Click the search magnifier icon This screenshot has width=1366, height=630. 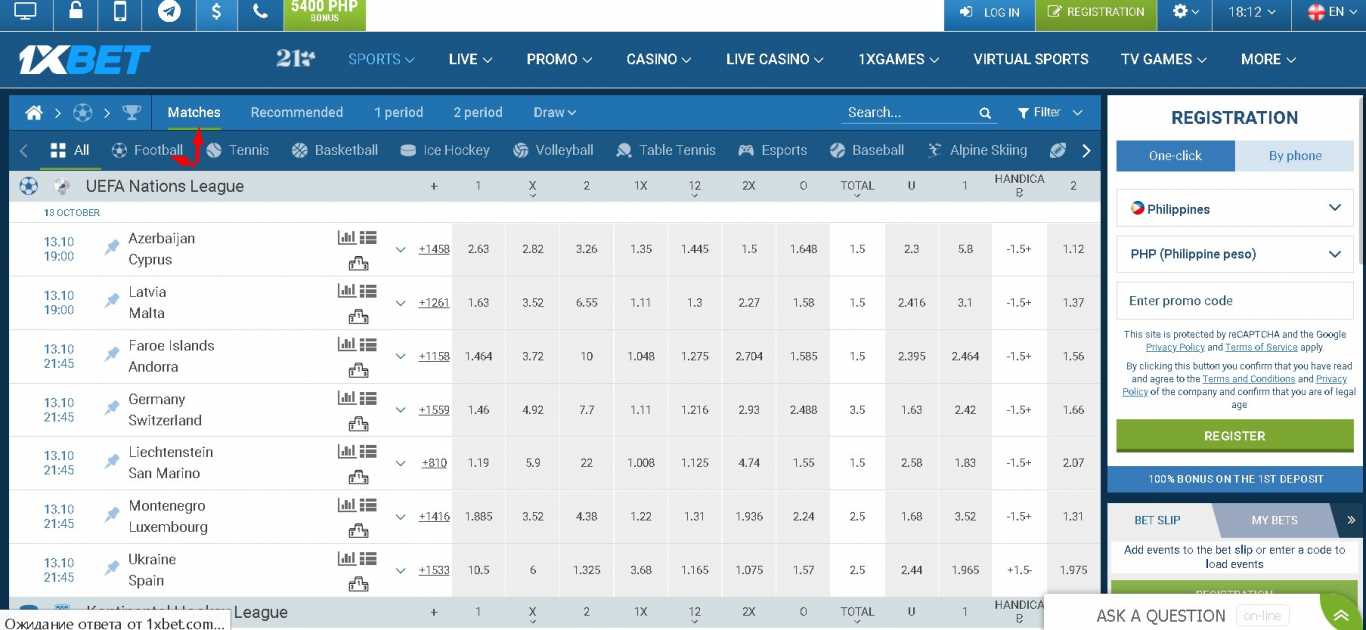pyautogui.click(x=985, y=113)
